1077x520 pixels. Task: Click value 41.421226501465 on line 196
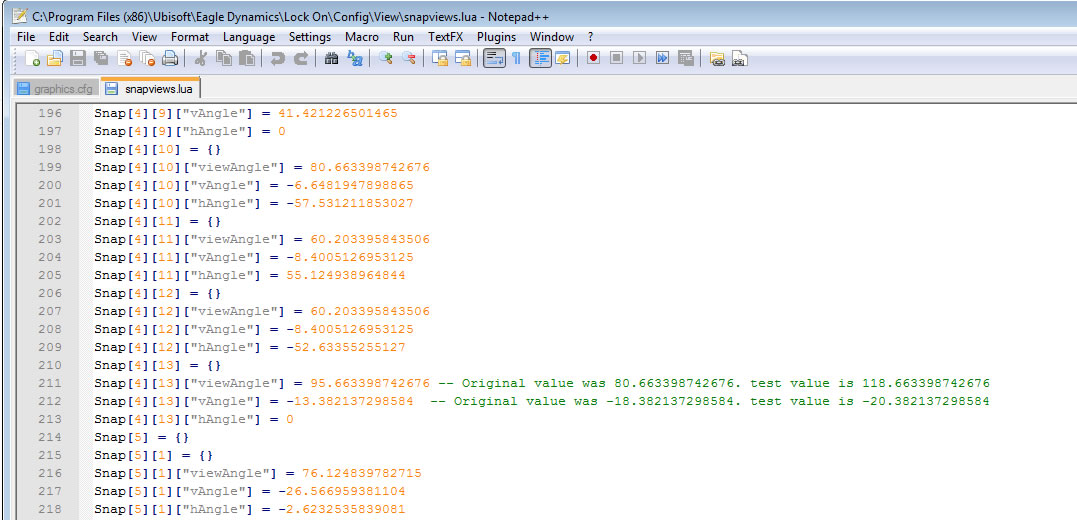pos(337,113)
